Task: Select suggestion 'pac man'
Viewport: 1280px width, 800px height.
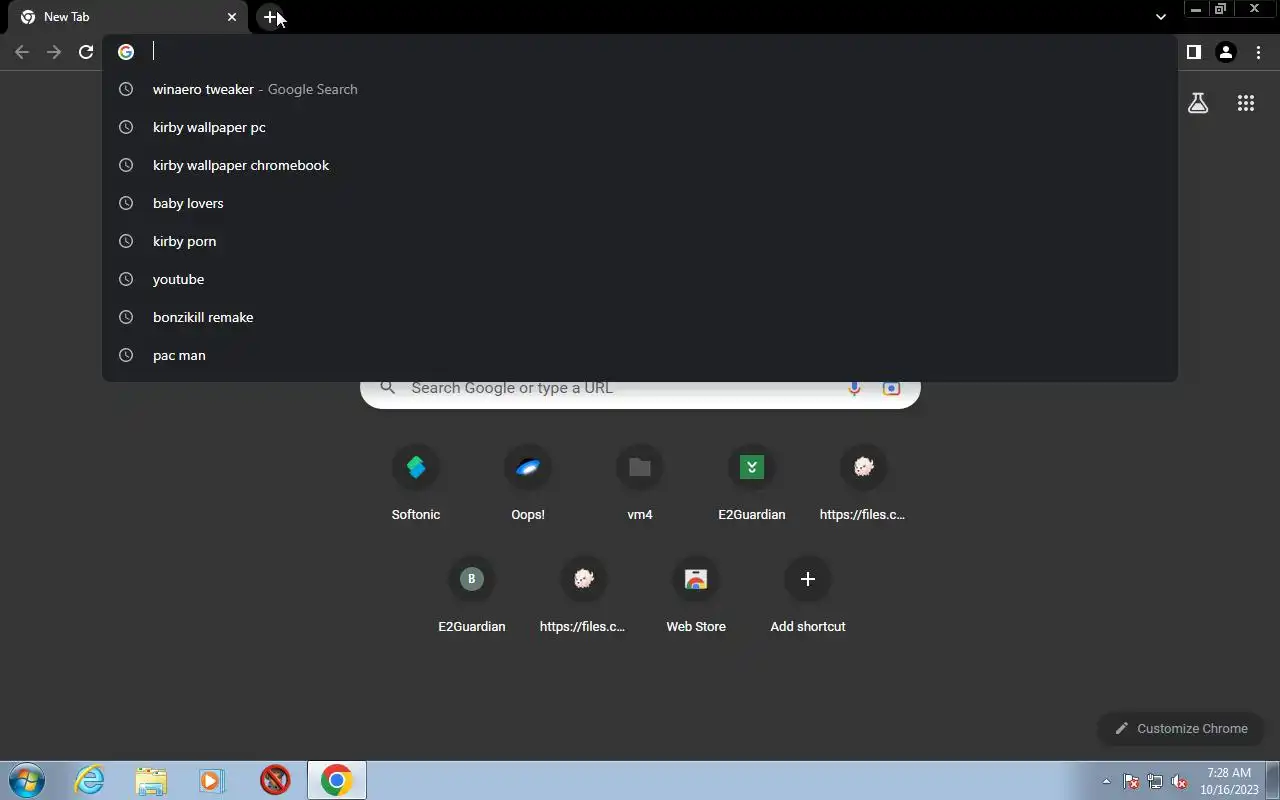Action: (x=640, y=355)
